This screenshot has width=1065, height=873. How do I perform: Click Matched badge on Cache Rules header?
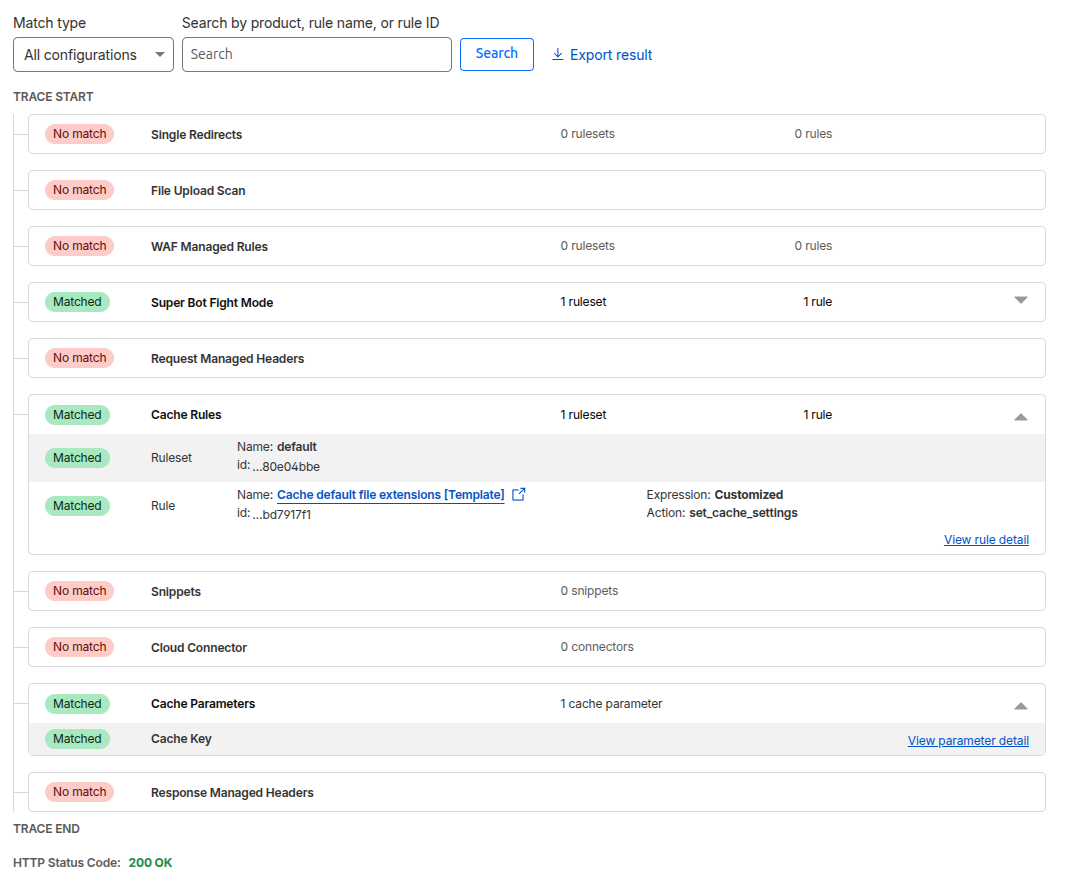coord(77,414)
